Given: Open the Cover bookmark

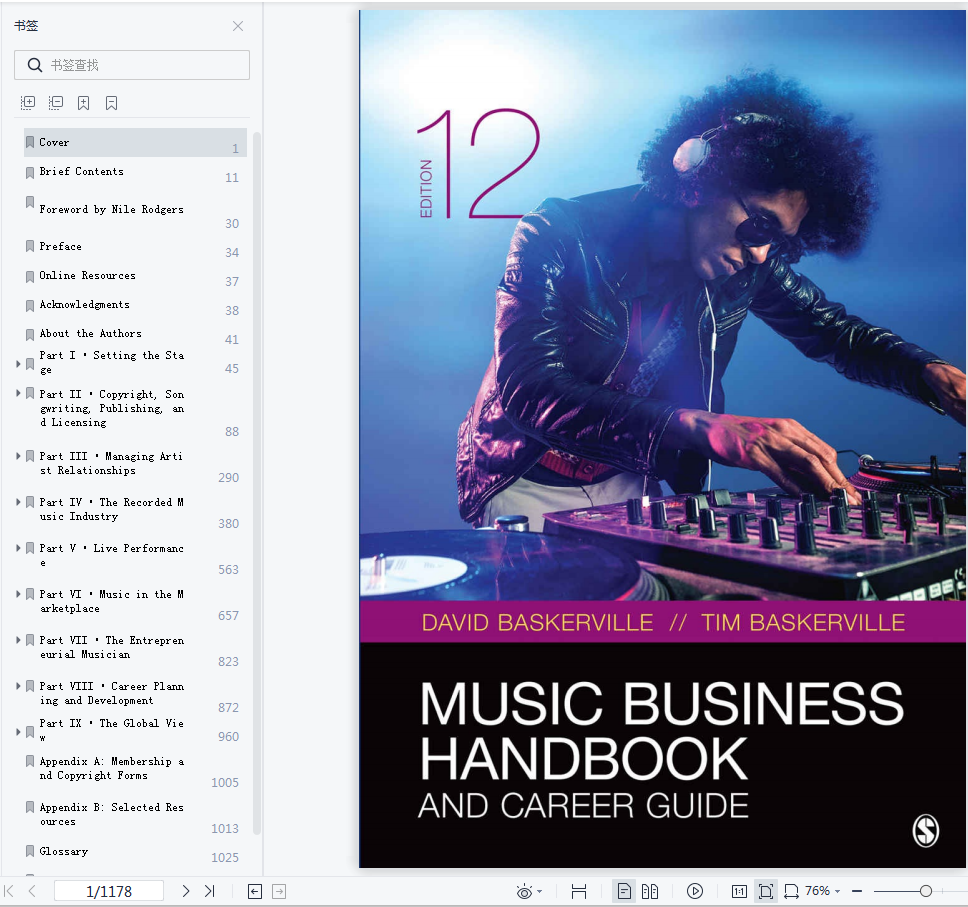Looking at the screenshot, I should (135, 143).
